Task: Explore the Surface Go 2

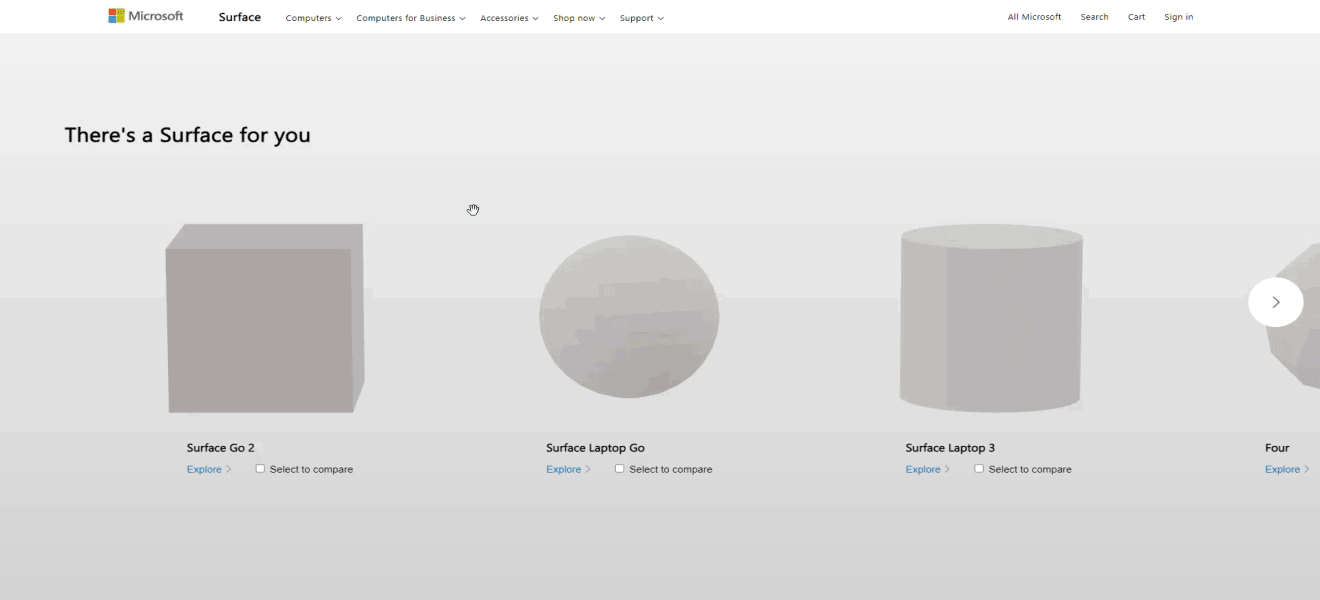Action: (209, 469)
